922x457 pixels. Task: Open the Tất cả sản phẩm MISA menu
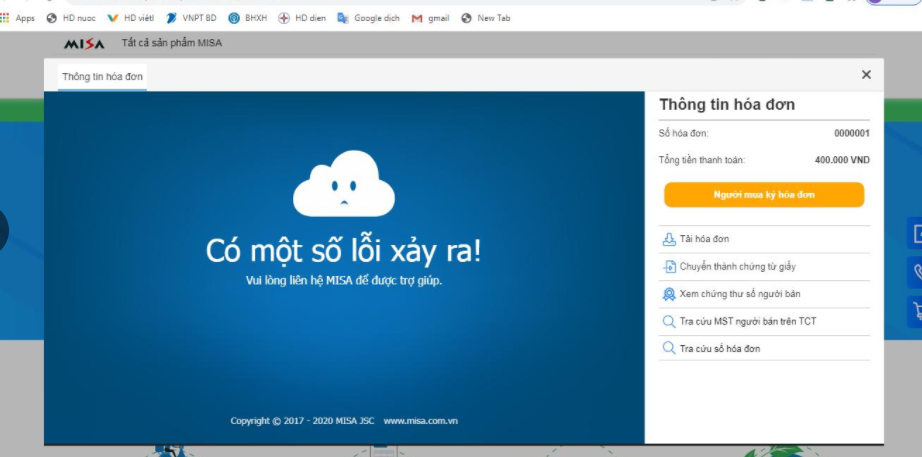(x=171, y=44)
